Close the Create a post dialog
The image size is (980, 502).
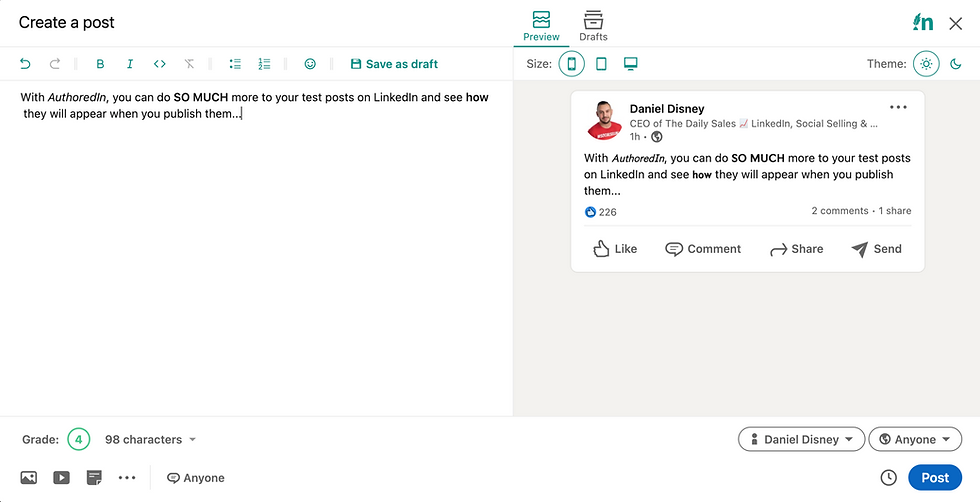tap(956, 24)
